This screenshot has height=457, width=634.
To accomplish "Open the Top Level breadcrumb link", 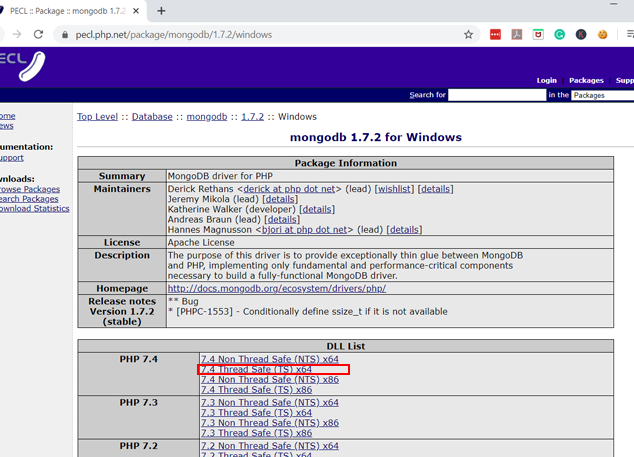I will point(97,116).
